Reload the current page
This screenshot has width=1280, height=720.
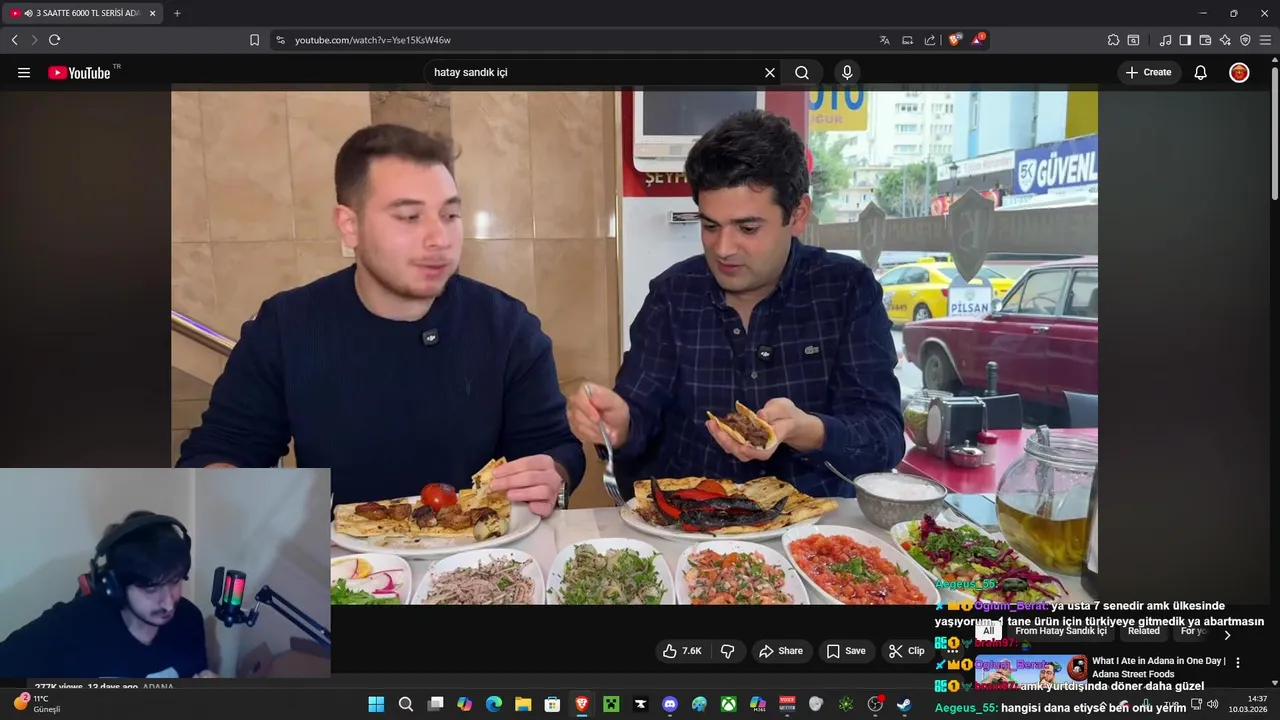(54, 40)
